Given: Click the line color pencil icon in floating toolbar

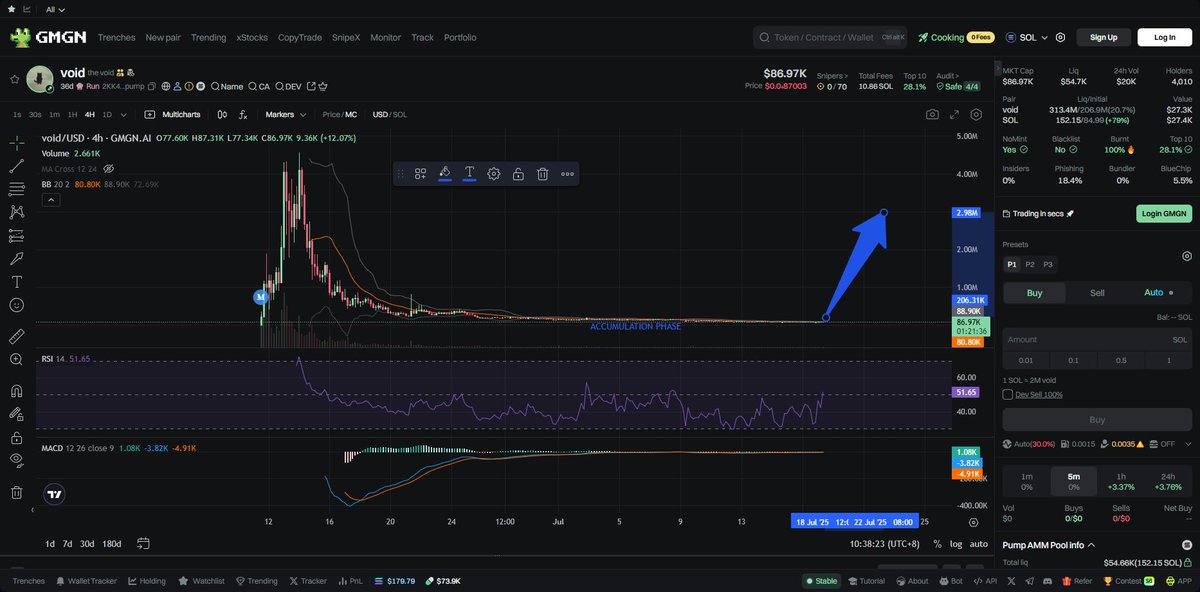Looking at the screenshot, I should pos(445,174).
